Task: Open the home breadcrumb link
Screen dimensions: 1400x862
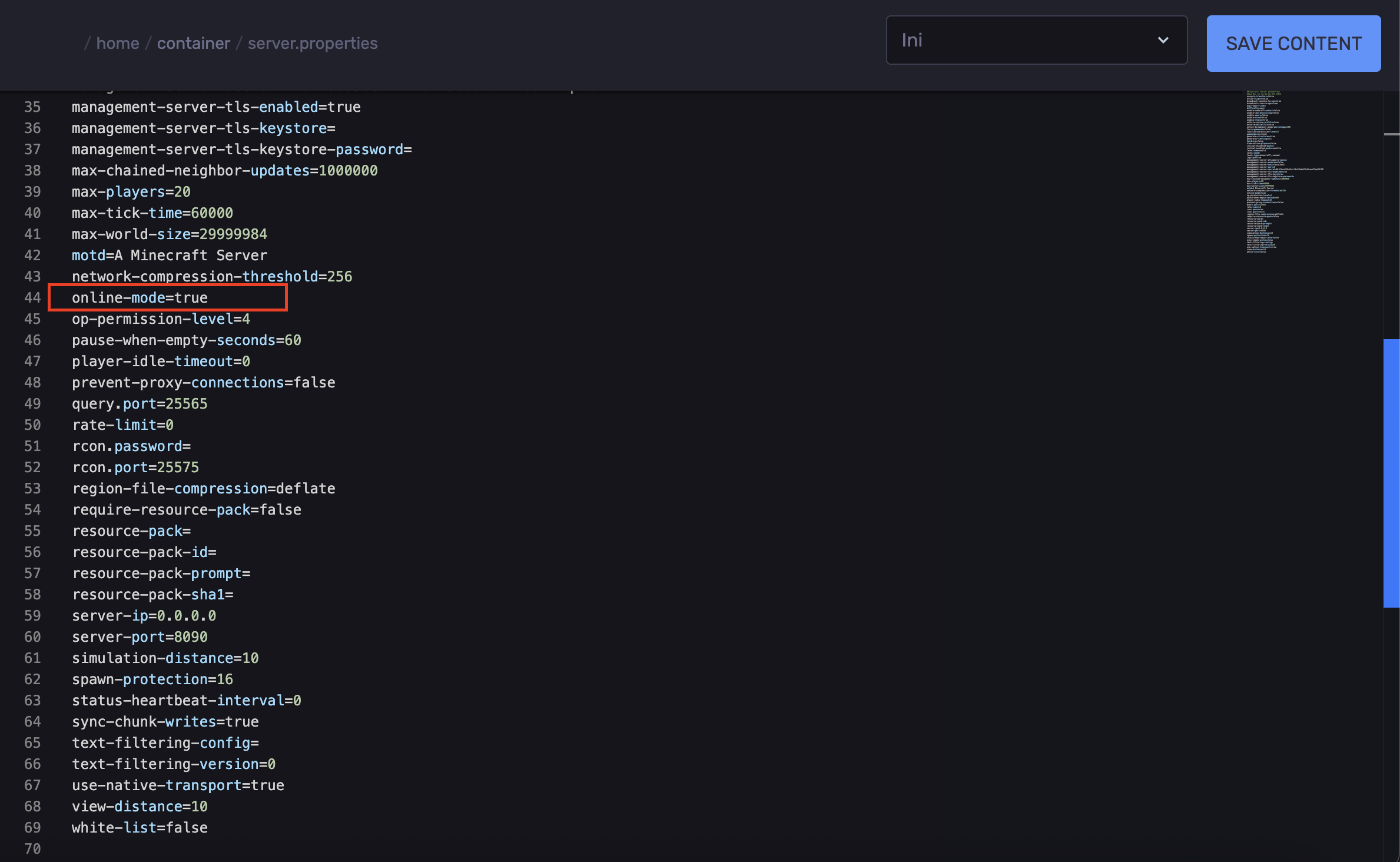Action: [x=118, y=44]
